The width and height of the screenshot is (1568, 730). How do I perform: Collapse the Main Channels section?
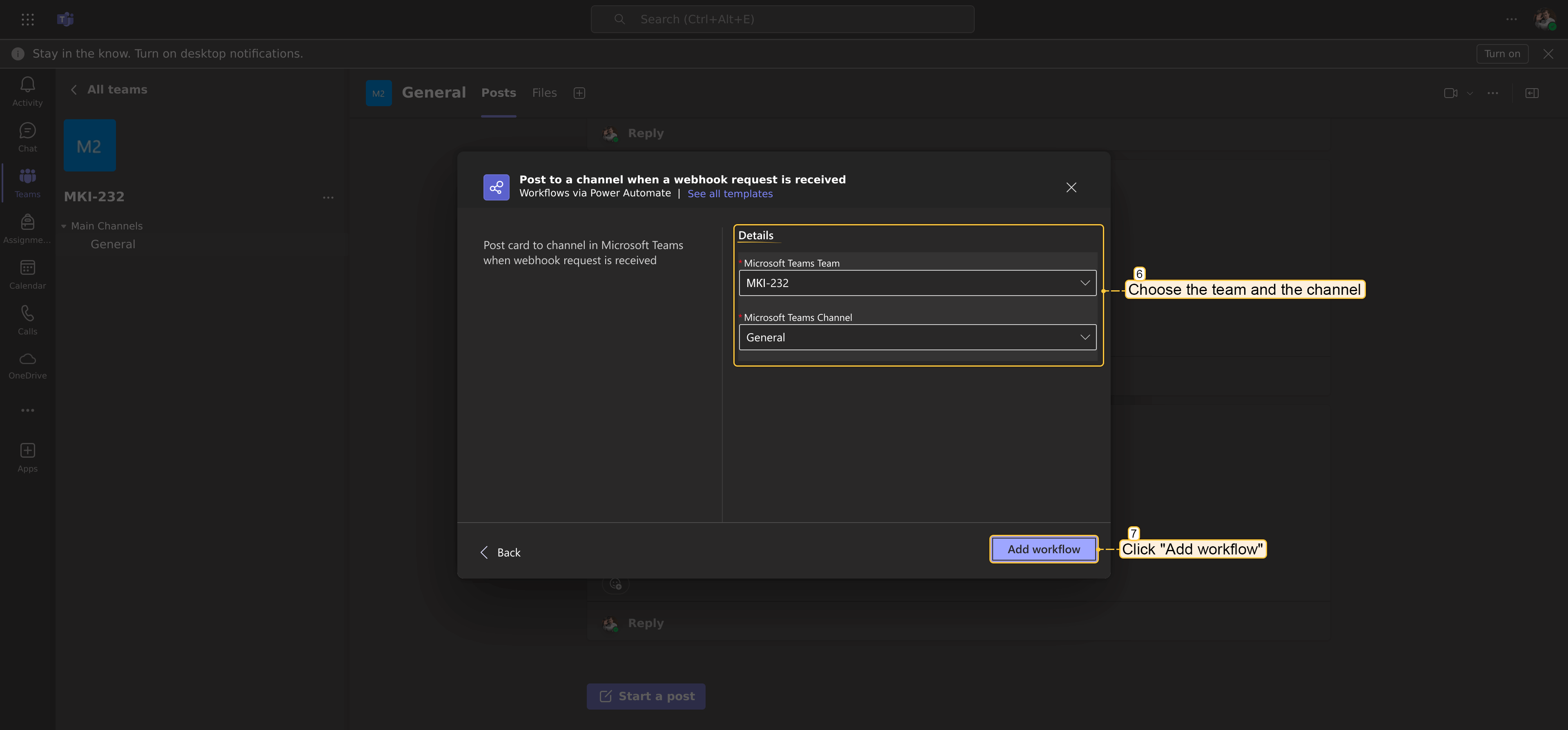64,226
